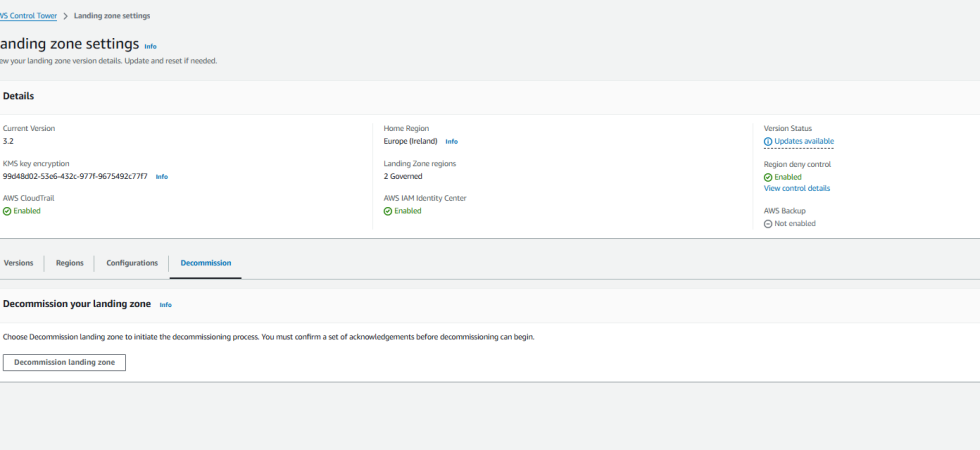Viewport: 980px width, 450px height.
Task: Click the Updates available status link
Action: 804,141
